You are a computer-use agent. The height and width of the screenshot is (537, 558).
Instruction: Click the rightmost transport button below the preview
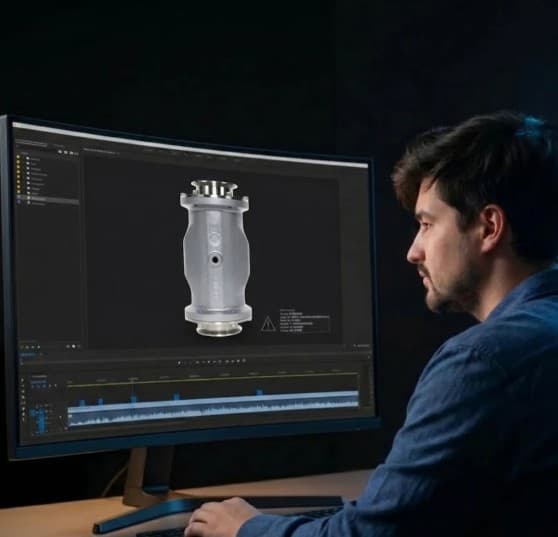244,360
